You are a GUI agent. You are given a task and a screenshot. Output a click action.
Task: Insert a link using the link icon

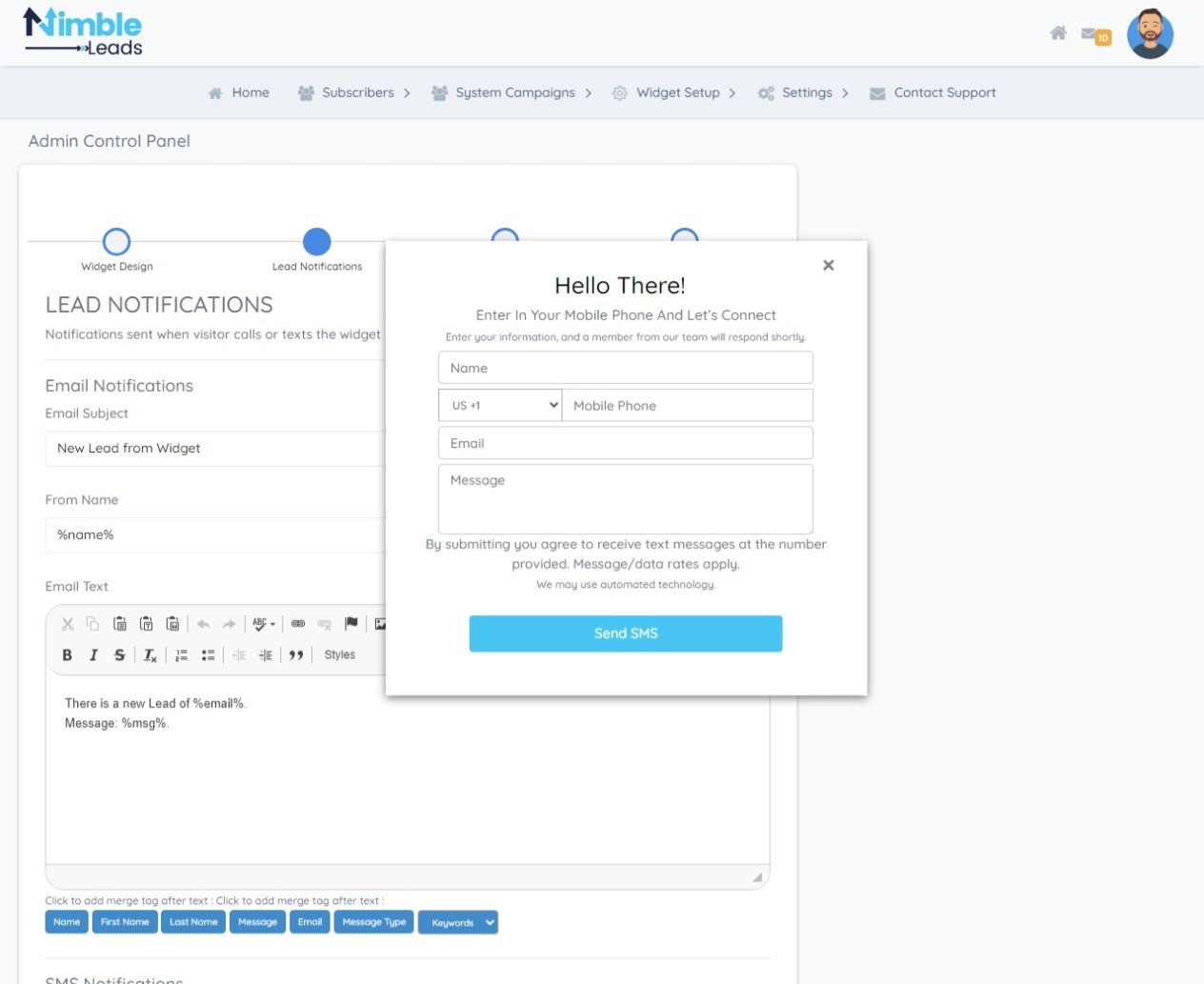click(x=298, y=624)
